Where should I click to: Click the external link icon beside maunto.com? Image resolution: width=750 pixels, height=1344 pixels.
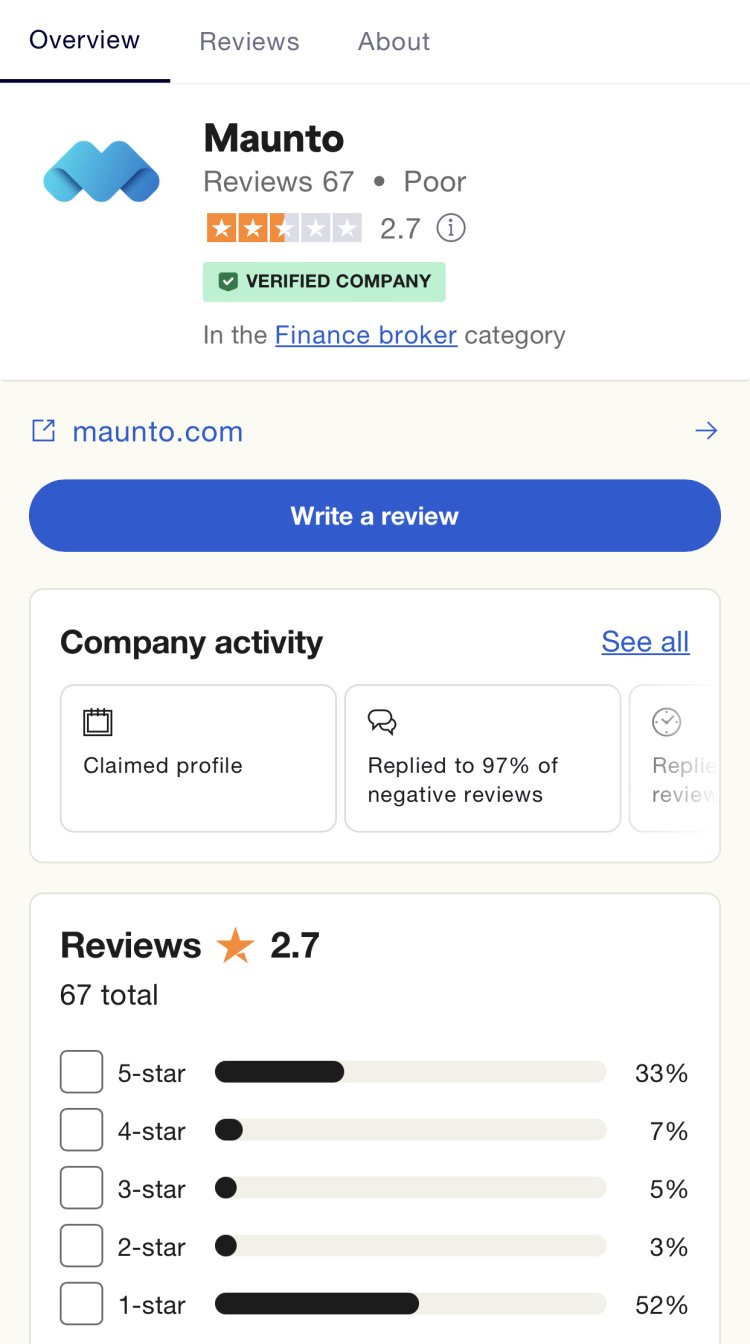tap(43, 431)
